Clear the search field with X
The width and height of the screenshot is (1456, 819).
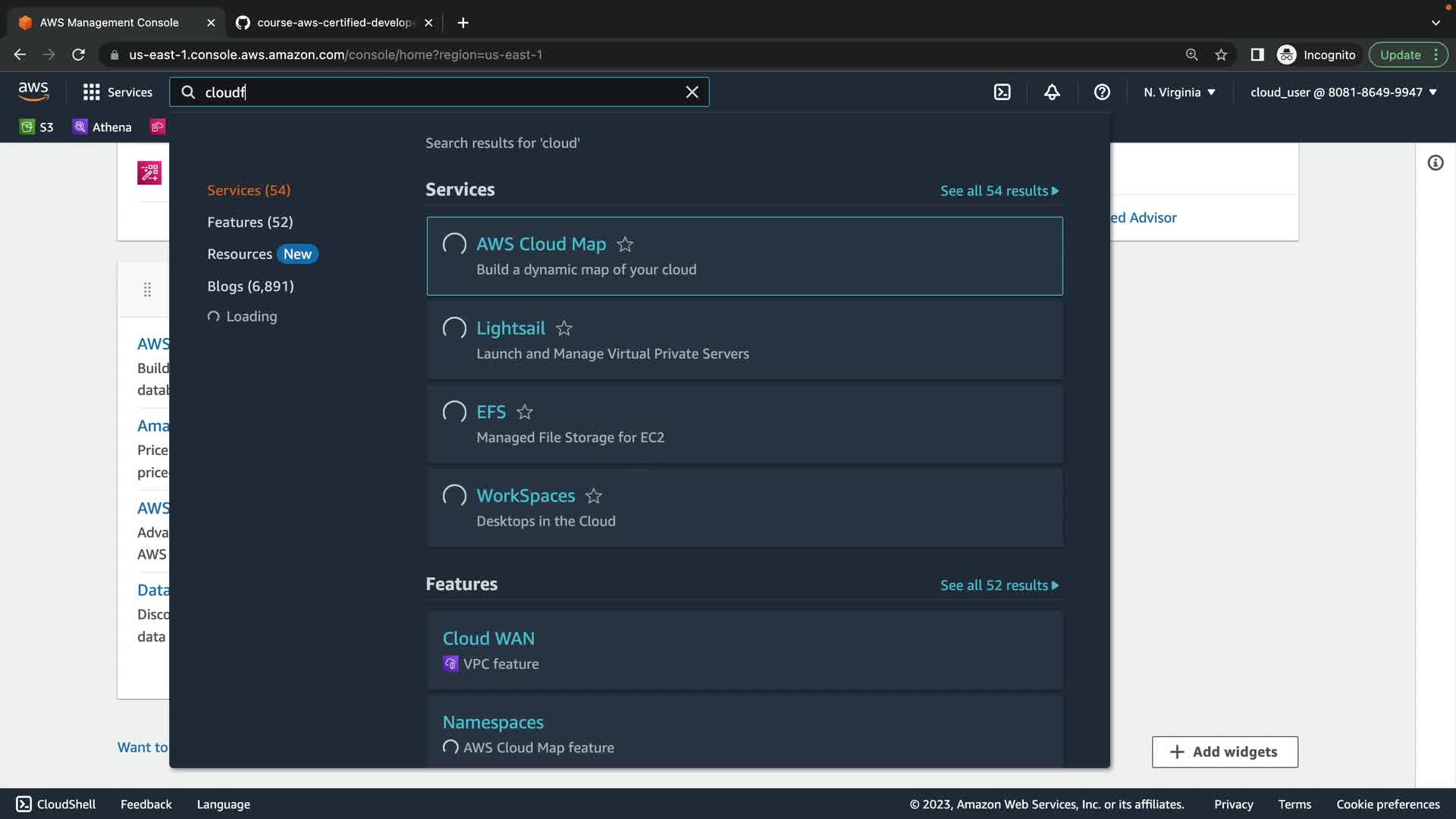point(692,92)
